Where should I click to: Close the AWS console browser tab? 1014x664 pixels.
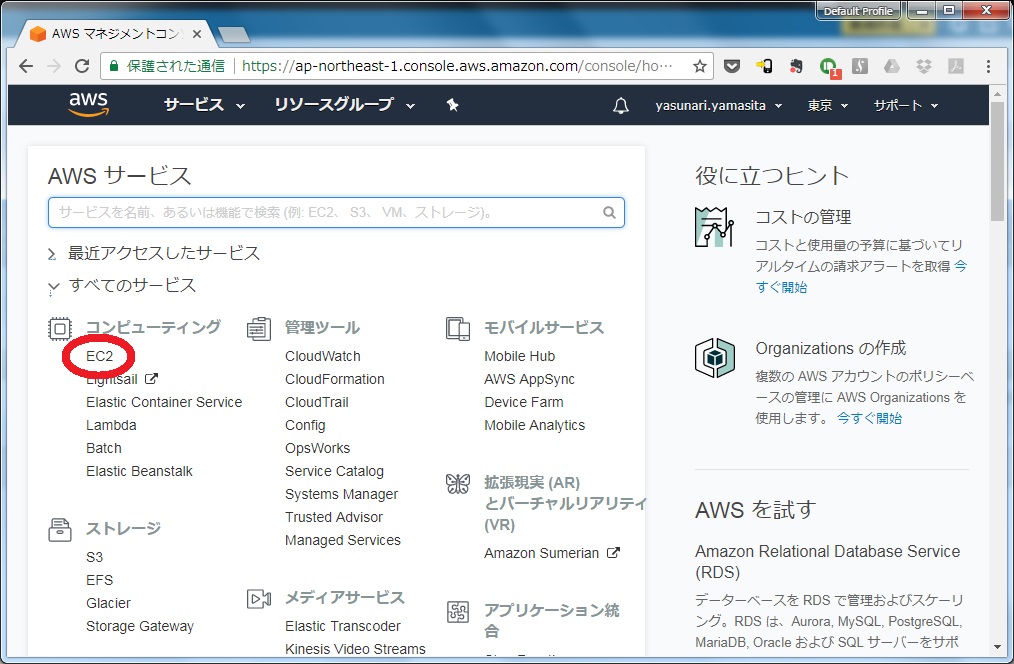(x=197, y=34)
